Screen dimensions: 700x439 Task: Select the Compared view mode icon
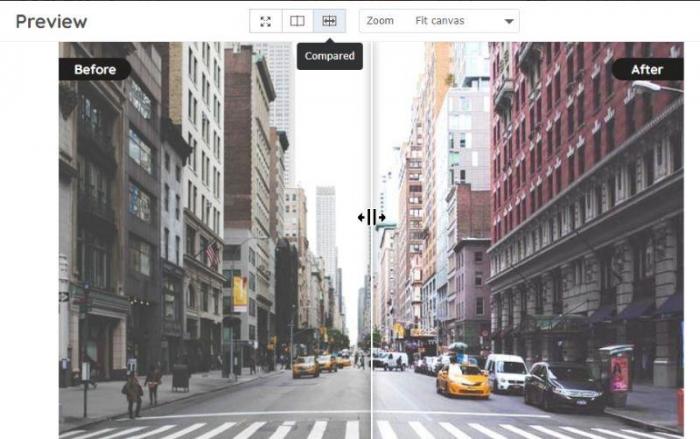tap(329, 21)
